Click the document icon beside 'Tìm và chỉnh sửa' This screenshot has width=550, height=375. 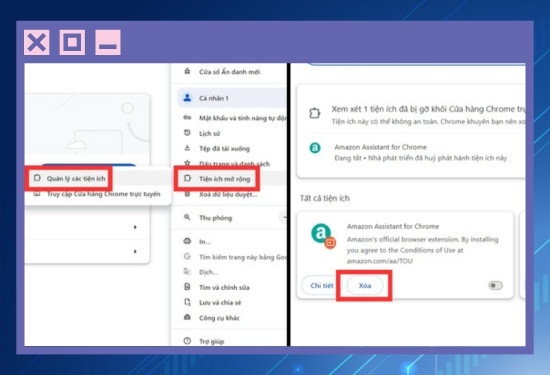click(x=187, y=287)
